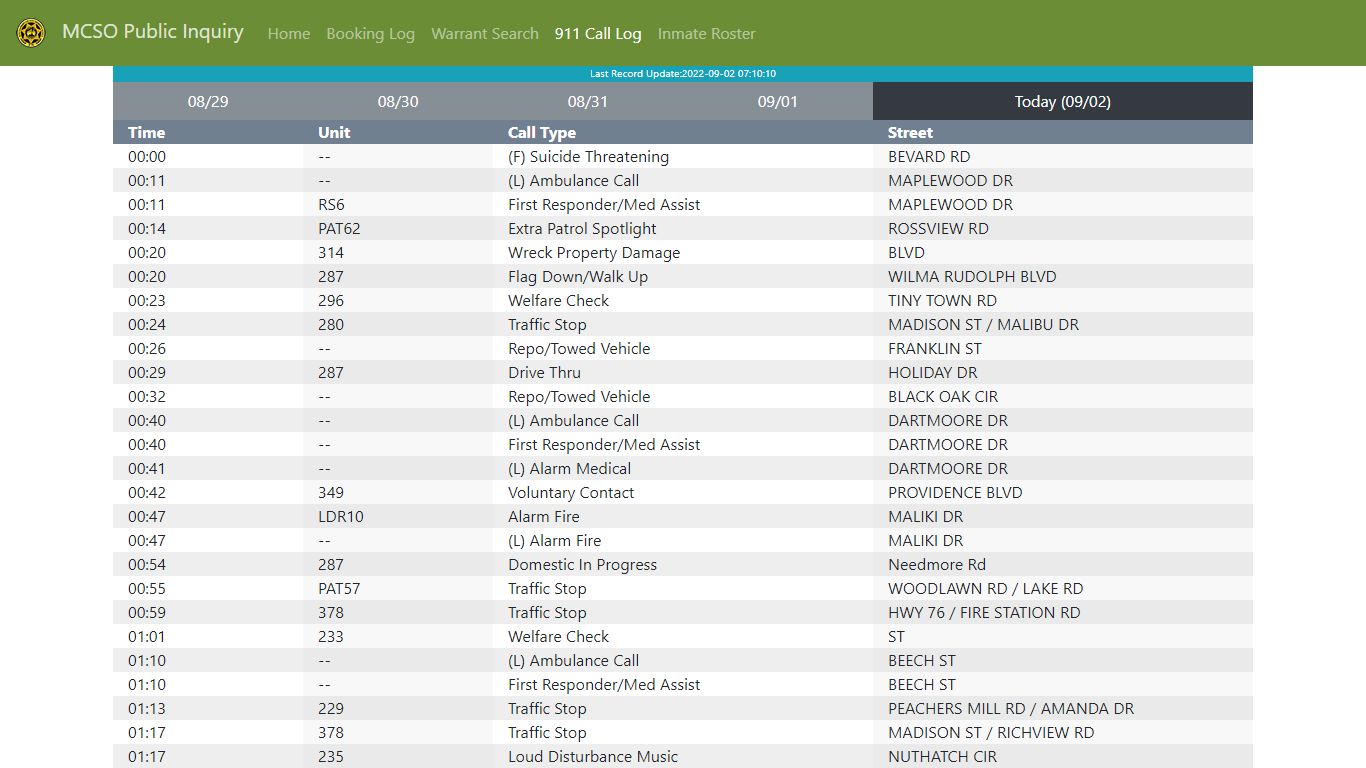
Task: Click PEACHERS MILL RD / AMANDA DR cell
Action: [1063, 708]
